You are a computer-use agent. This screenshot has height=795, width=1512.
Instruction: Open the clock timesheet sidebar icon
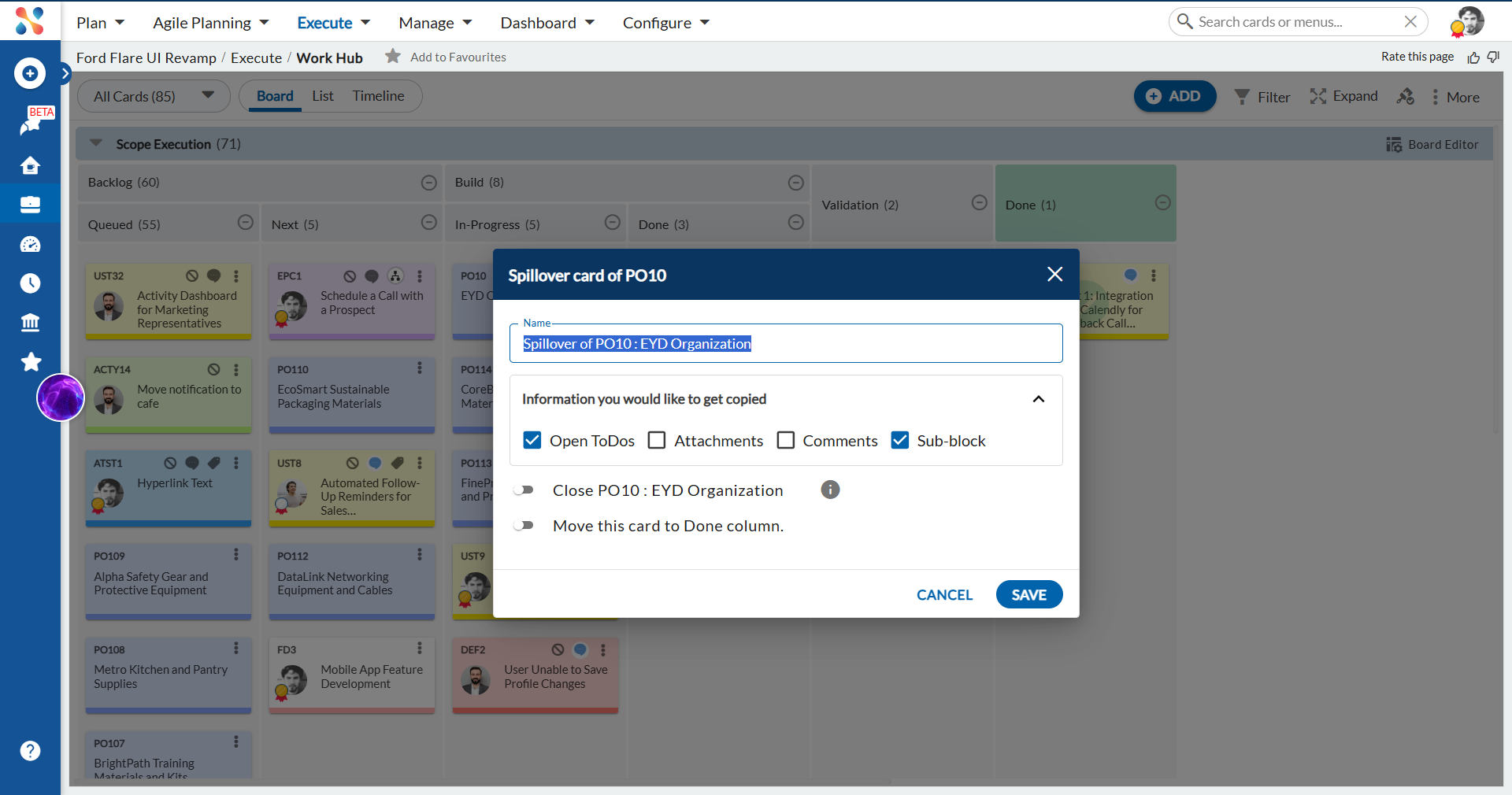(x=30, y=283)
